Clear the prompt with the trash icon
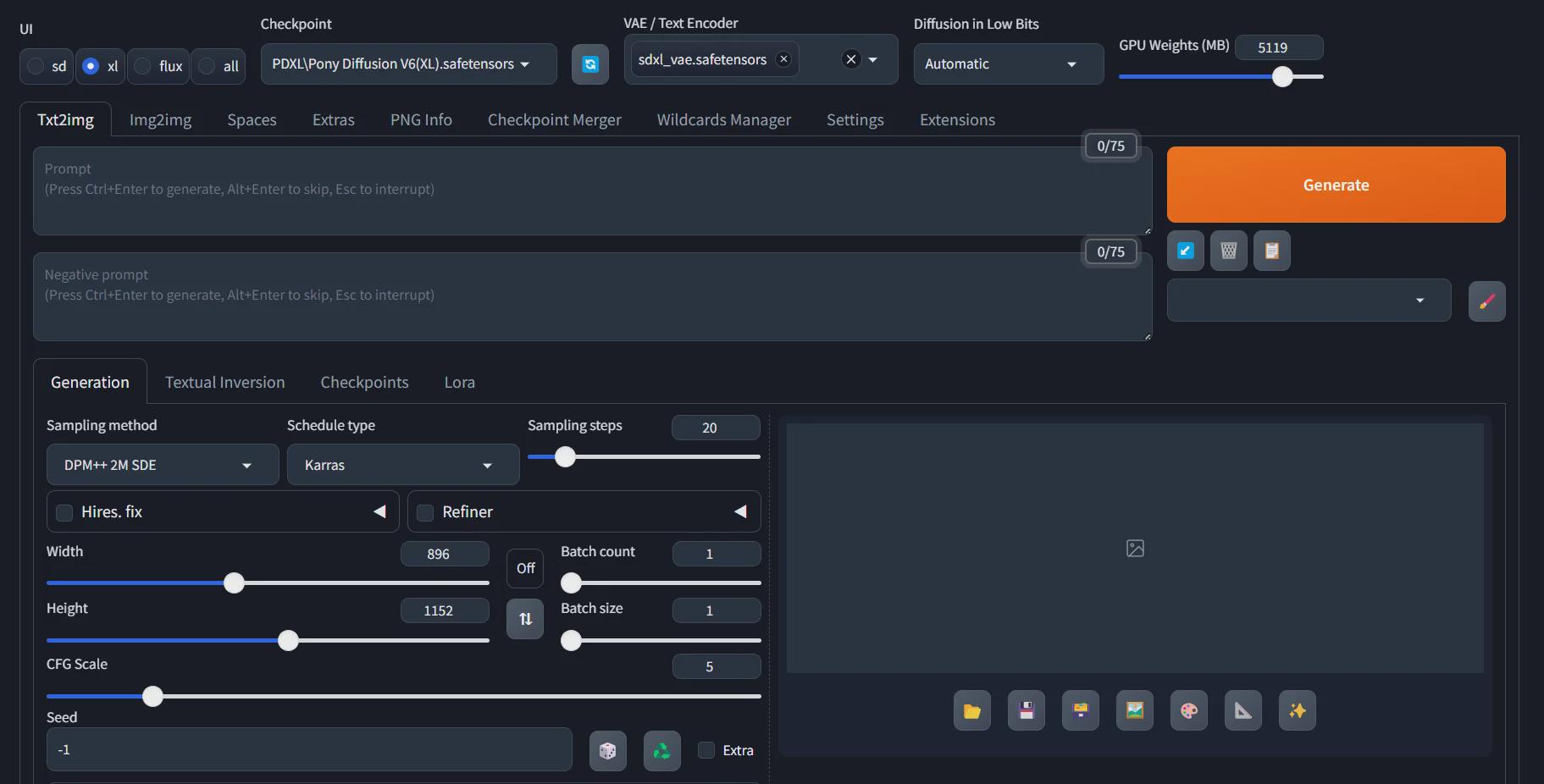 click(1229, 251)
